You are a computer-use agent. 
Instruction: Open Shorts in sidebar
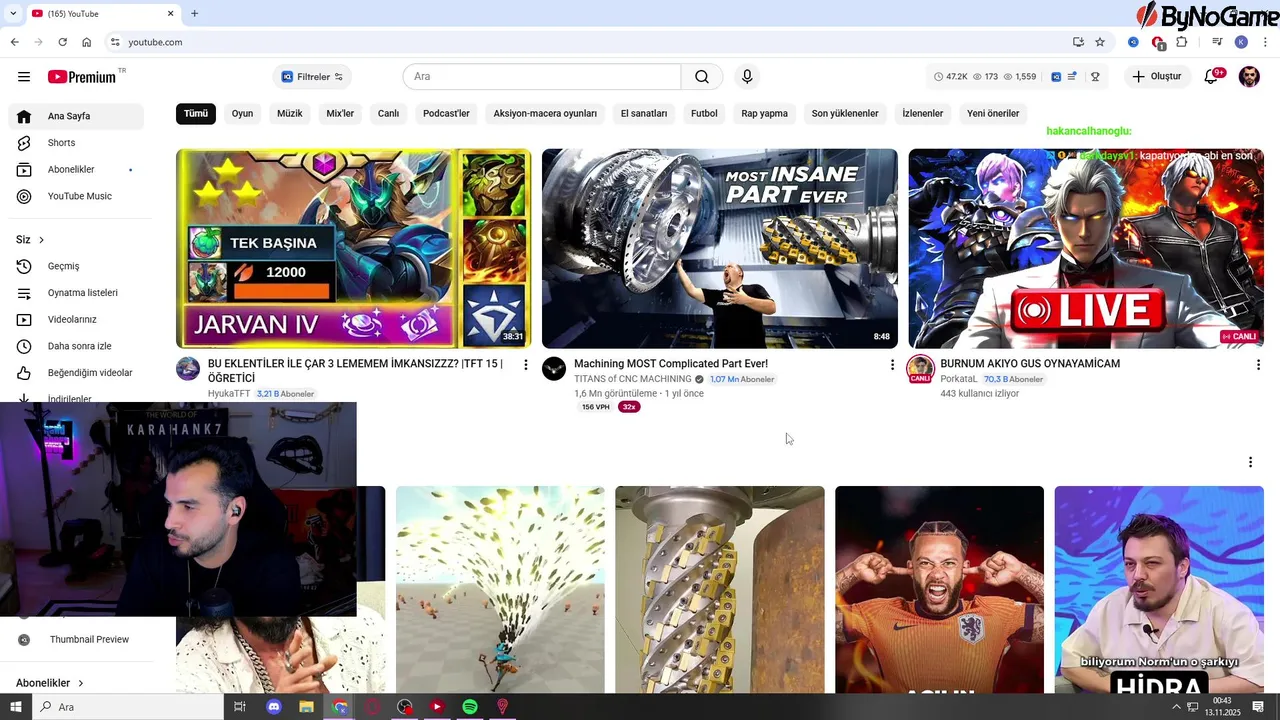76,143
